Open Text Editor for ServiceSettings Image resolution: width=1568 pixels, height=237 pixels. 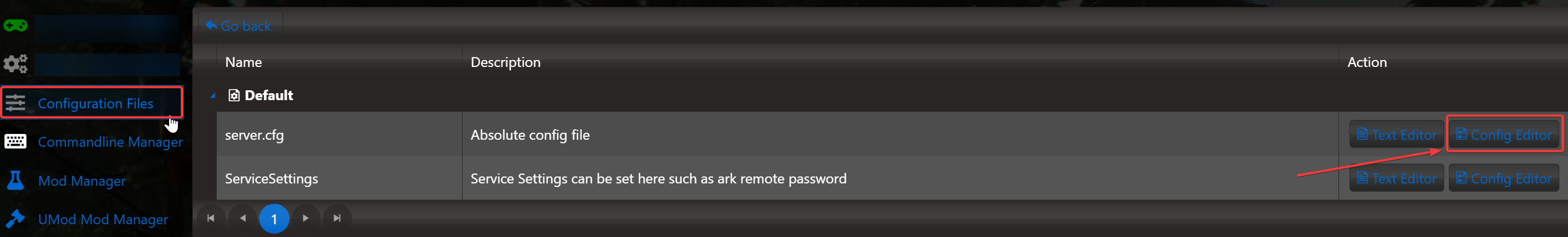coord(1397,179)
